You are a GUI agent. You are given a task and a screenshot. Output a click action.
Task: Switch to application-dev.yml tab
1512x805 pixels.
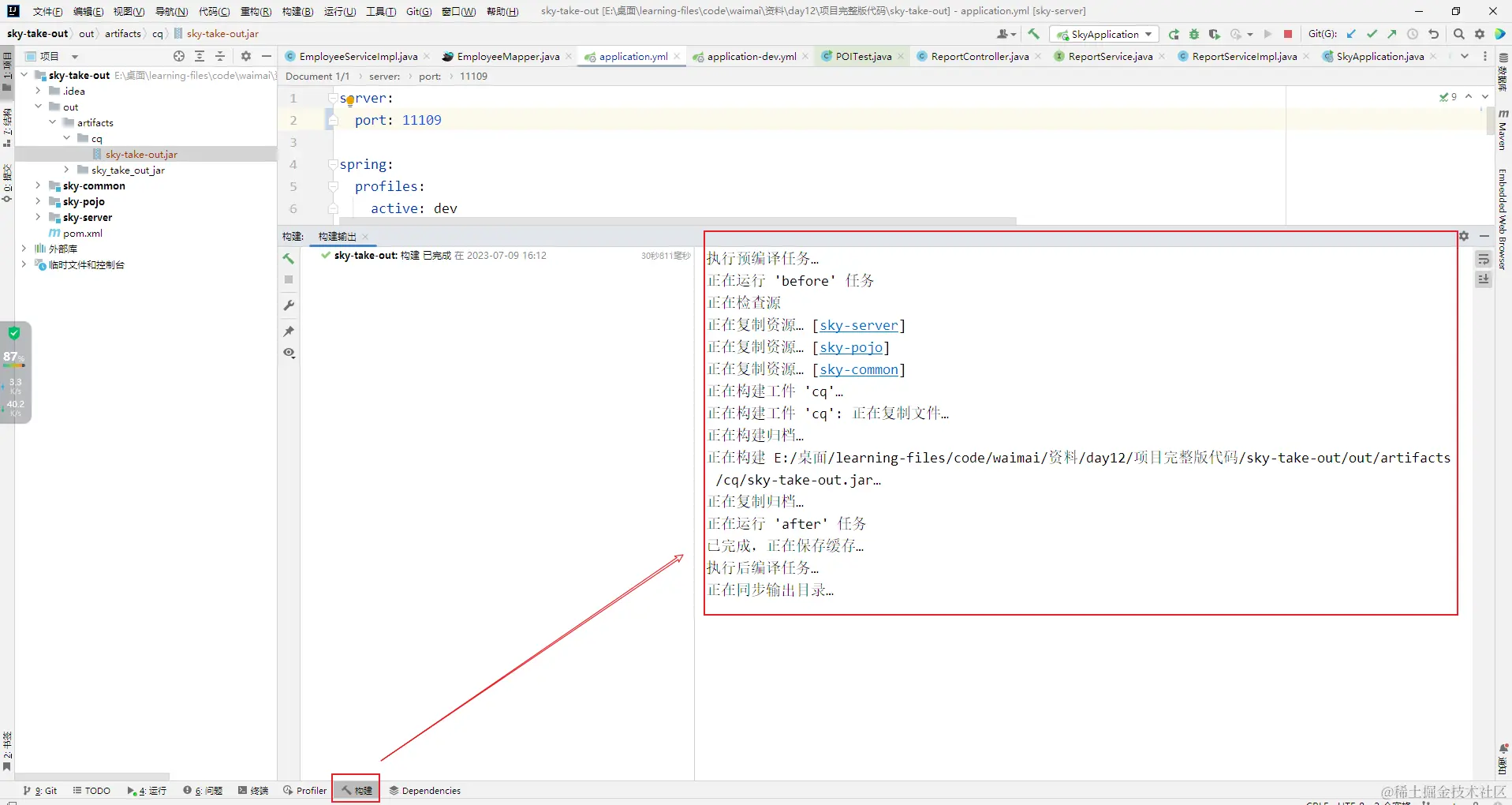pos(752,56)
